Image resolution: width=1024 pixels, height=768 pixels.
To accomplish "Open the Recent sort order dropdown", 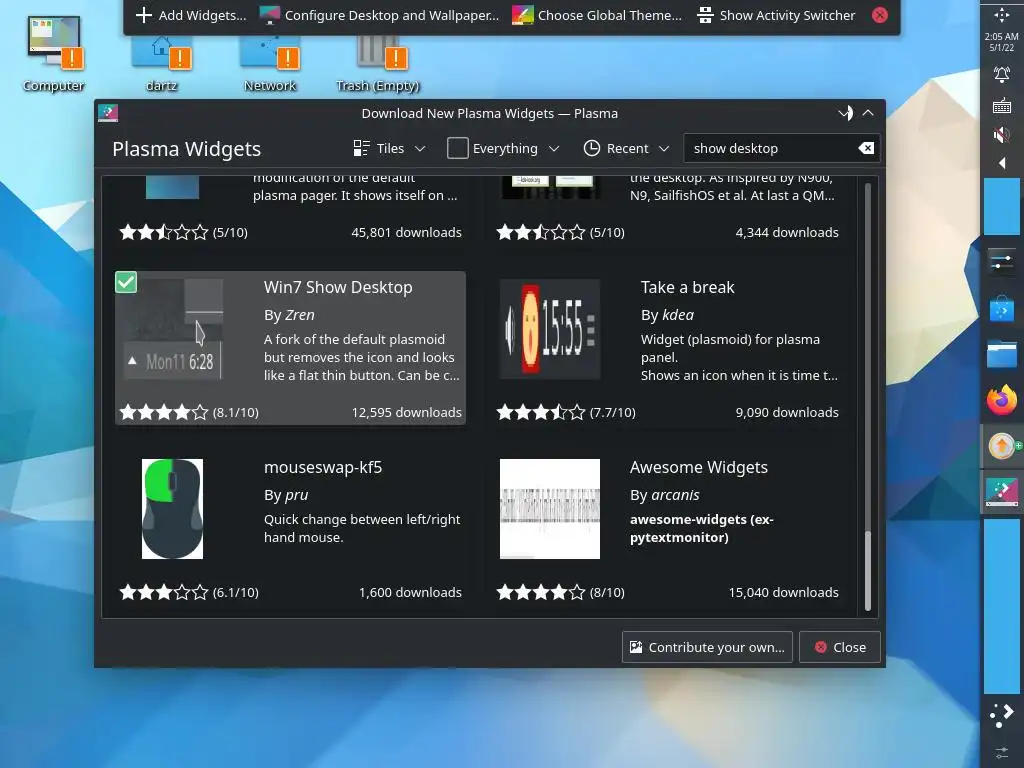I will pos(626,148).
